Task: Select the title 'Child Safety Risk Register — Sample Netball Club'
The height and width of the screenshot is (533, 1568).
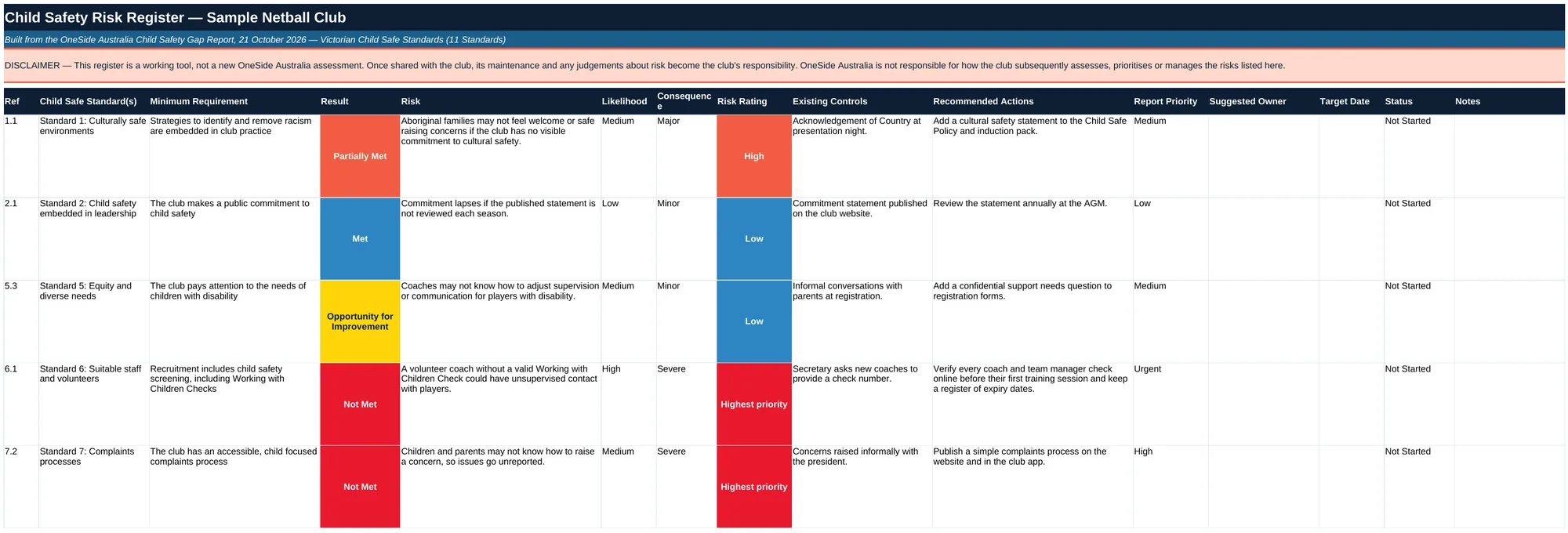Action: click(175, 17)
